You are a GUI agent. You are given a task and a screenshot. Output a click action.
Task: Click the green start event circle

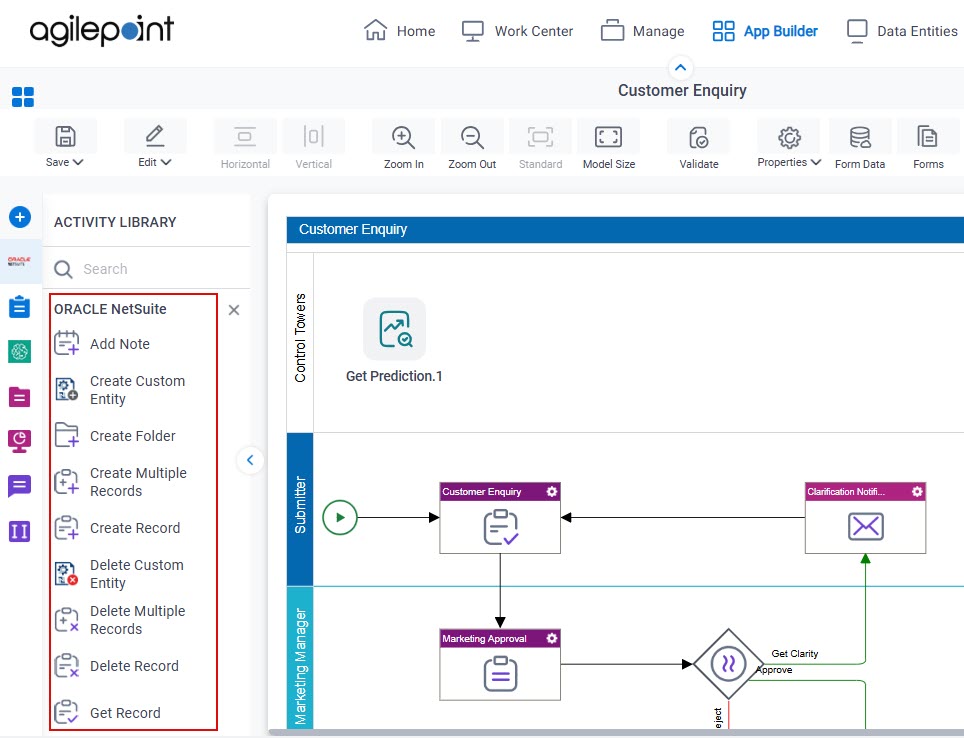click(x=339, y=518)
